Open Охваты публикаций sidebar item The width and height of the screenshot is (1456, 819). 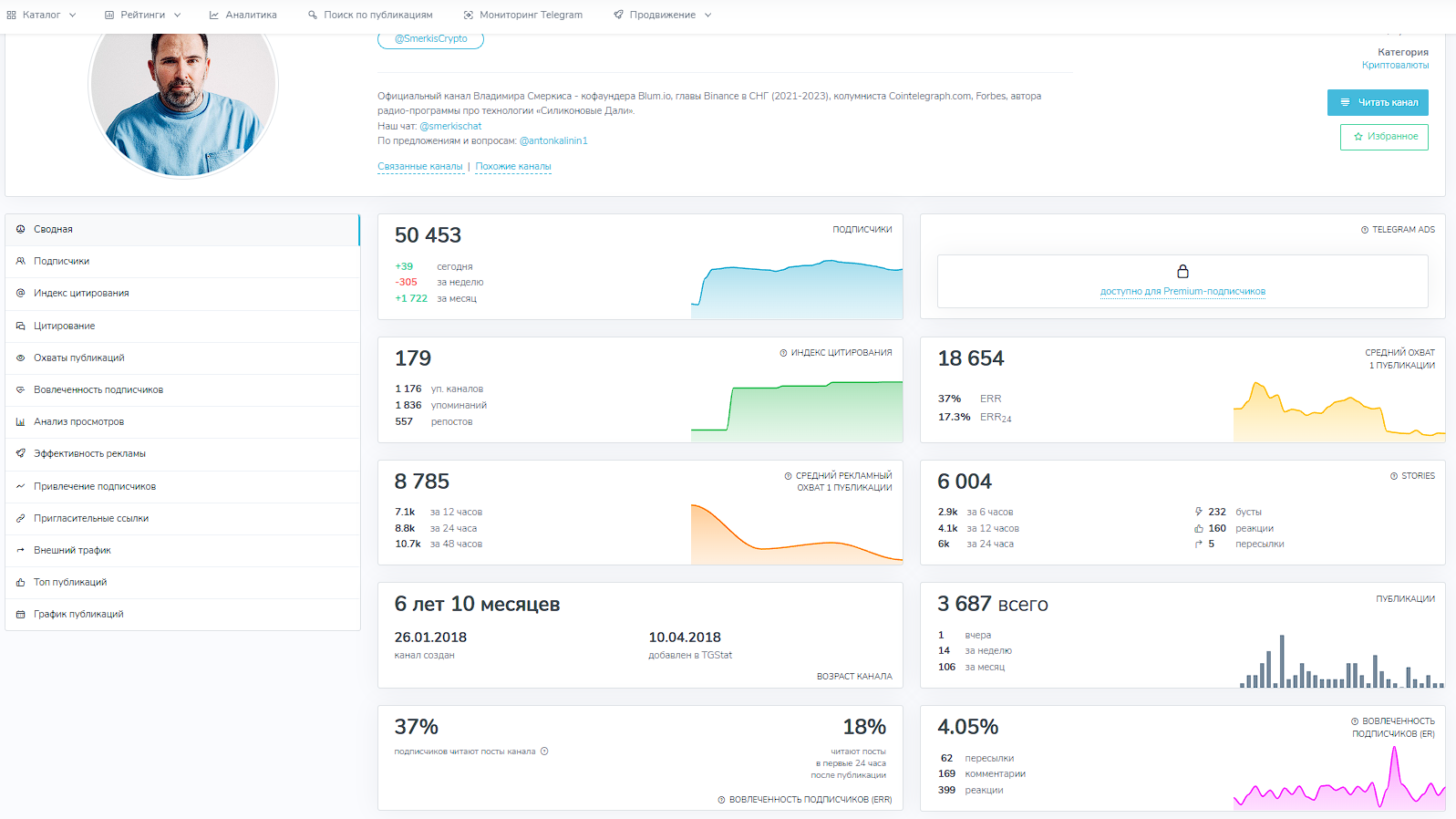[x=182, y=358]
